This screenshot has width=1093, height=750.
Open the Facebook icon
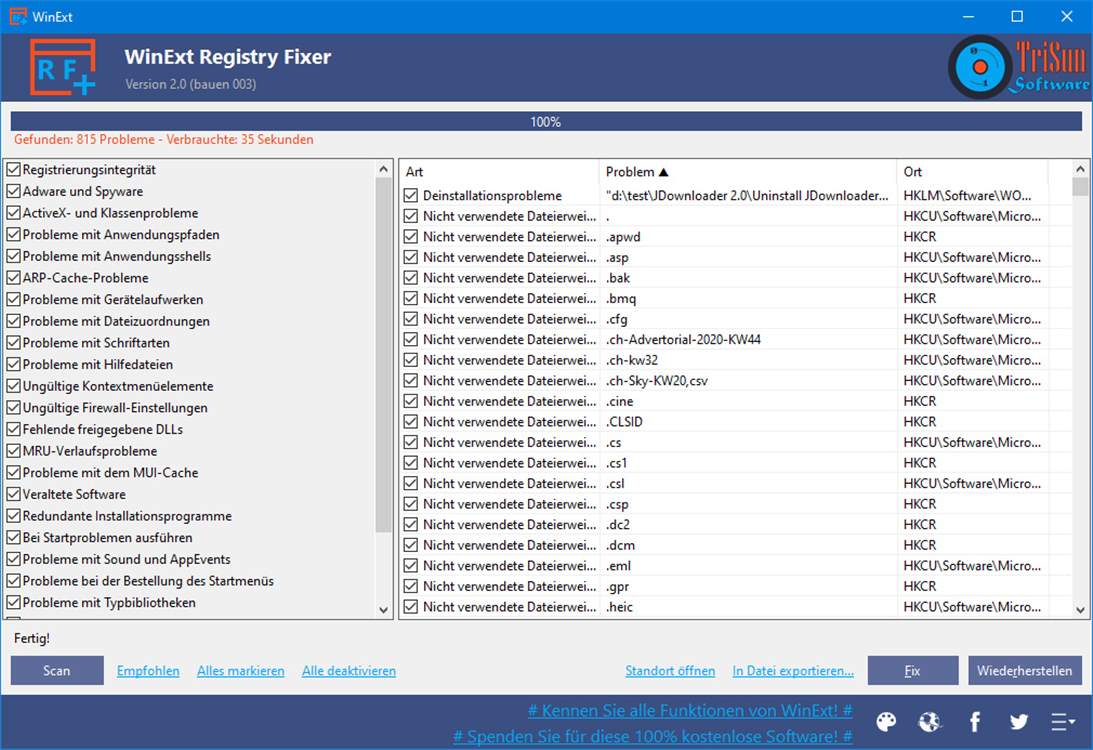point(974,721)
